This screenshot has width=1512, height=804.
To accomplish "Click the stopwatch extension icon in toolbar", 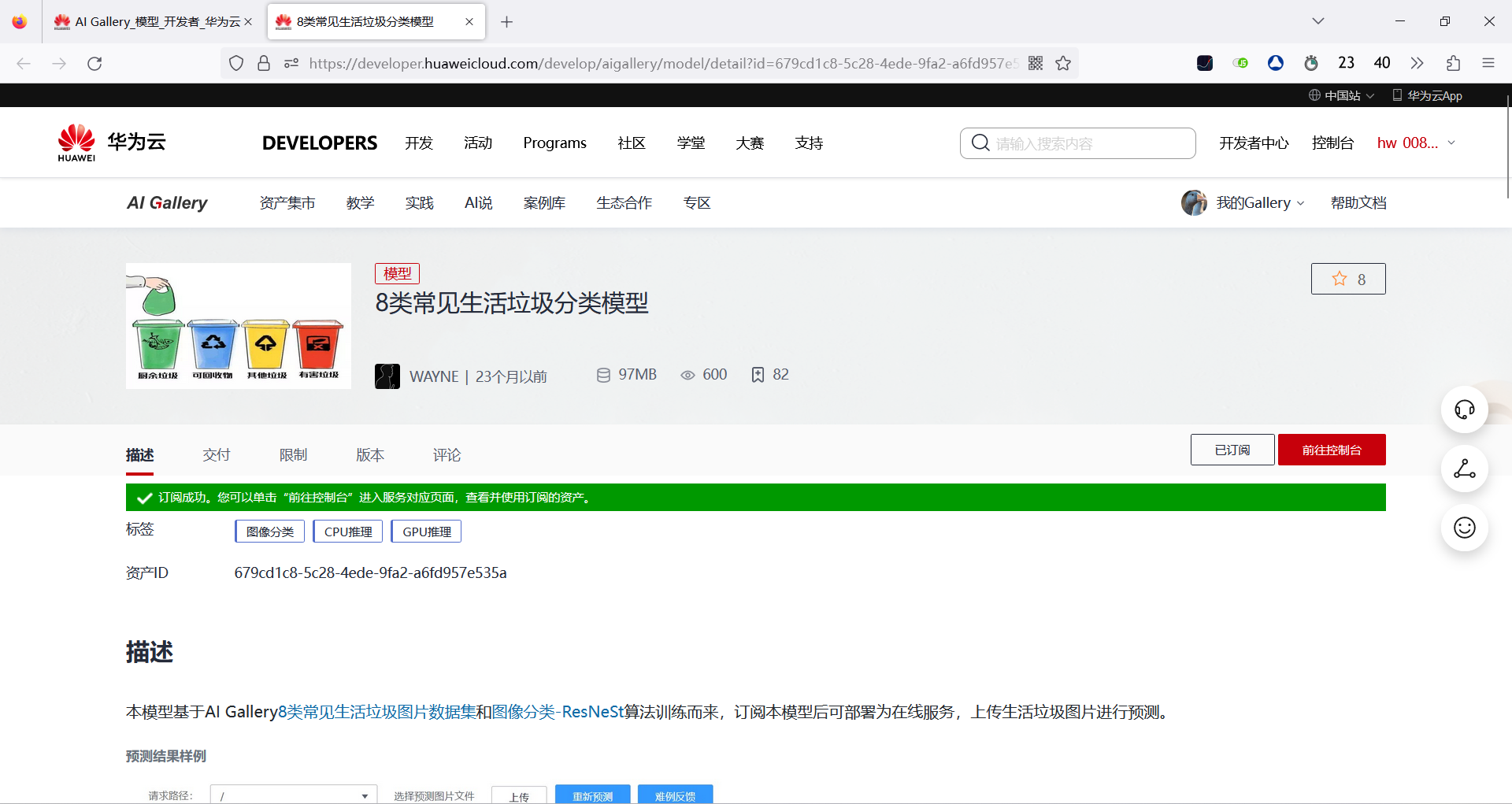I will pyautogui.click(x=1311, y=63).
